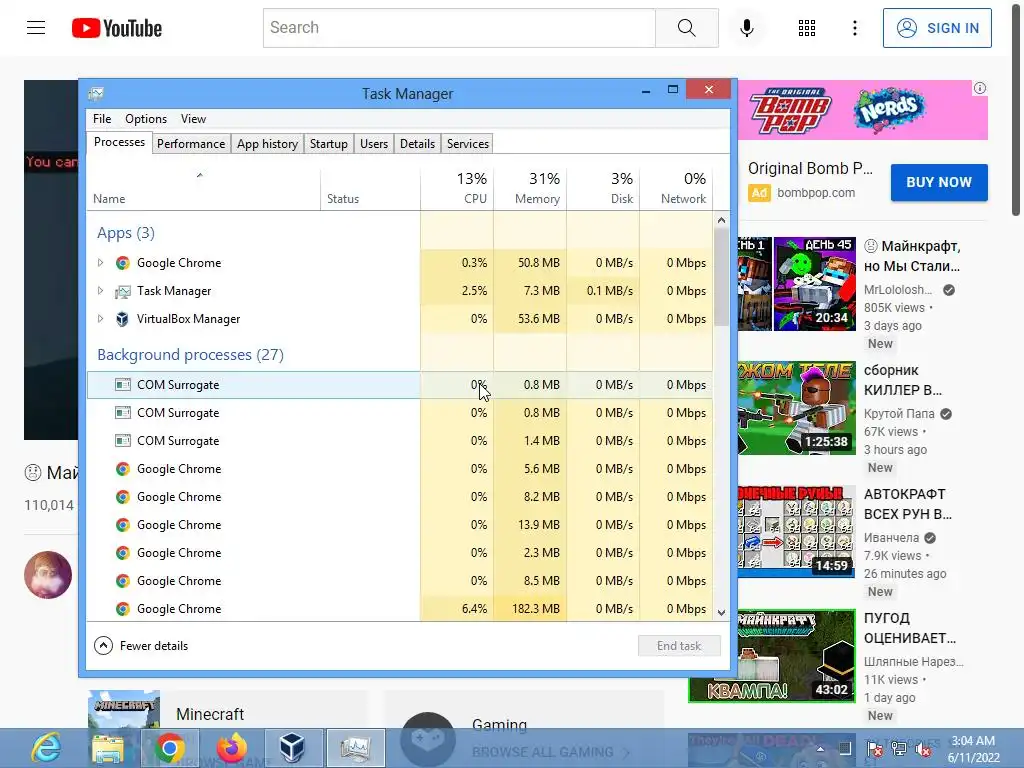Image resolution: width=1024 pixels, height=768 pixels.
Task: Select Google Chrome process using 8.5 MB
Action: click(x=400, y=581)
